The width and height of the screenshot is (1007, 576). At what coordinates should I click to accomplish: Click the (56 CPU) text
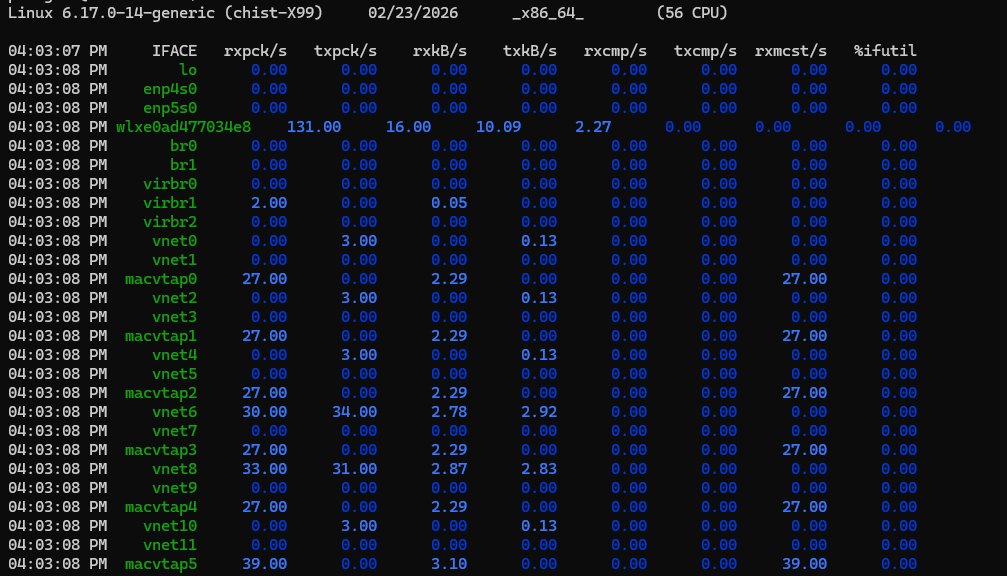(692, 13)
